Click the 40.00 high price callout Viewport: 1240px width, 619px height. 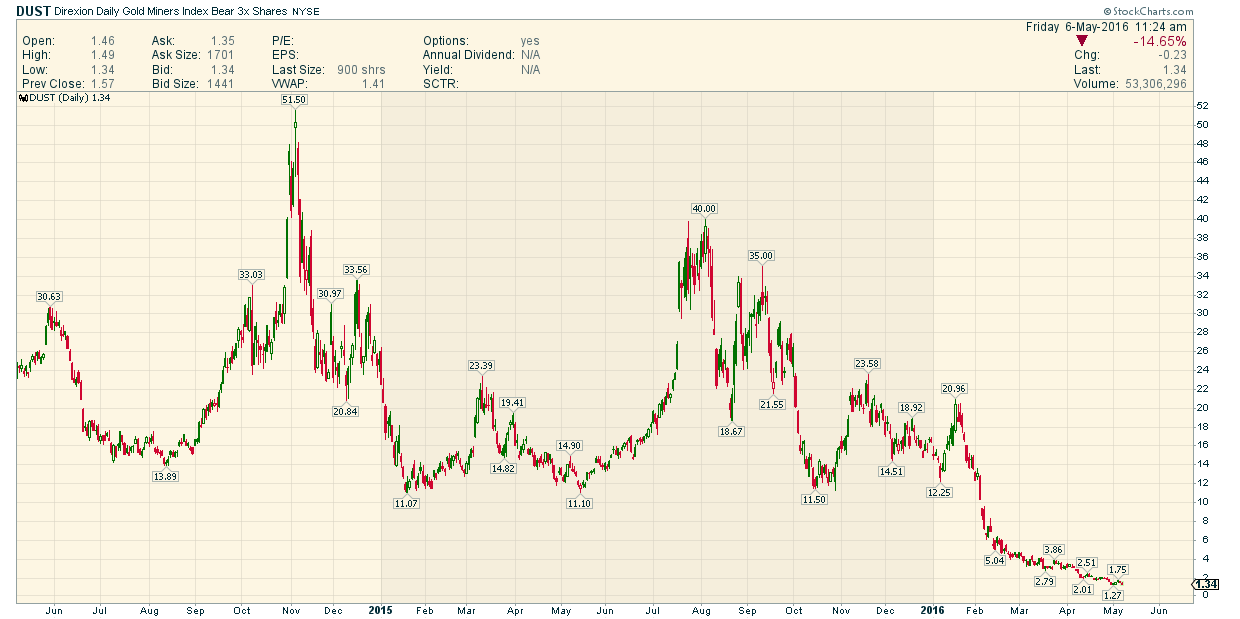click(x=704, y=208)
